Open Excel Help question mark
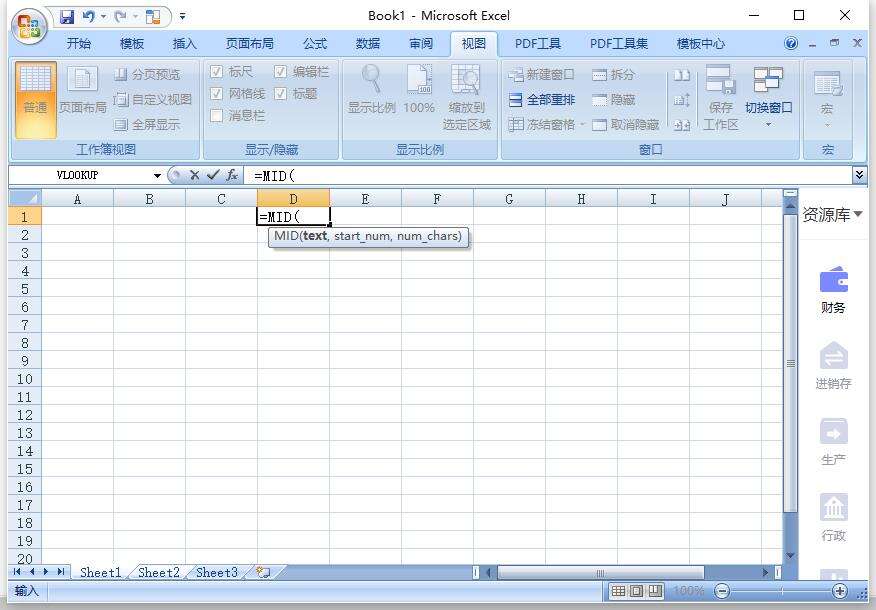 (x=791, y=43)
